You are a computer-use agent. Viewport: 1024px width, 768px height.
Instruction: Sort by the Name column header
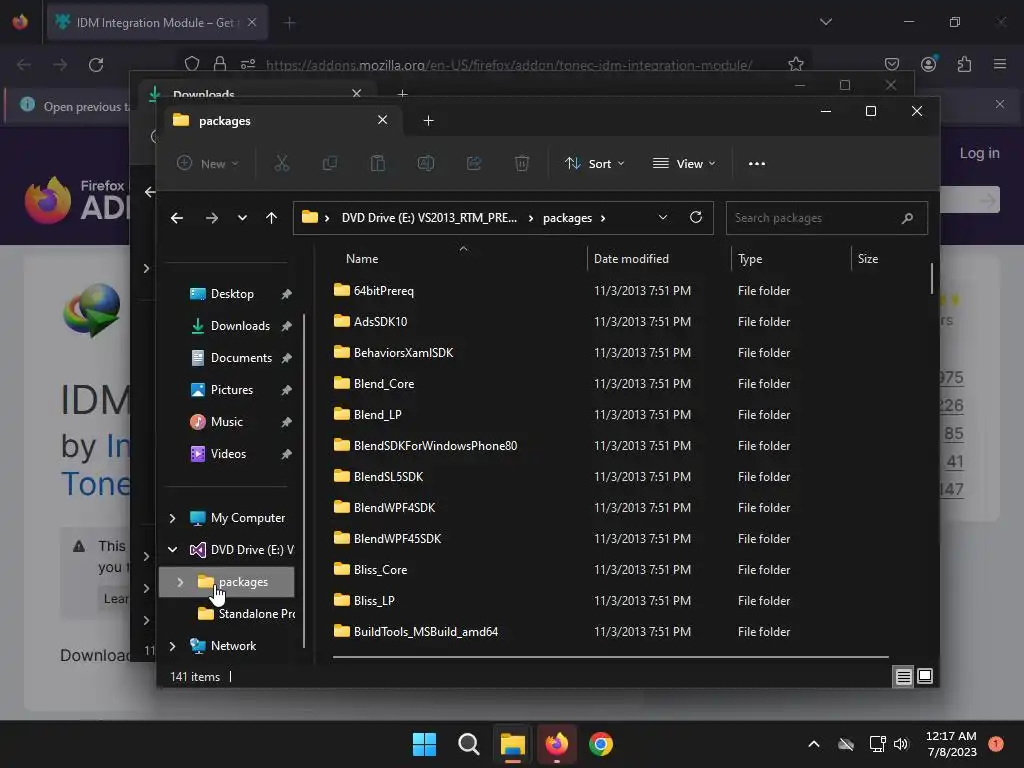tap(362, 259)
